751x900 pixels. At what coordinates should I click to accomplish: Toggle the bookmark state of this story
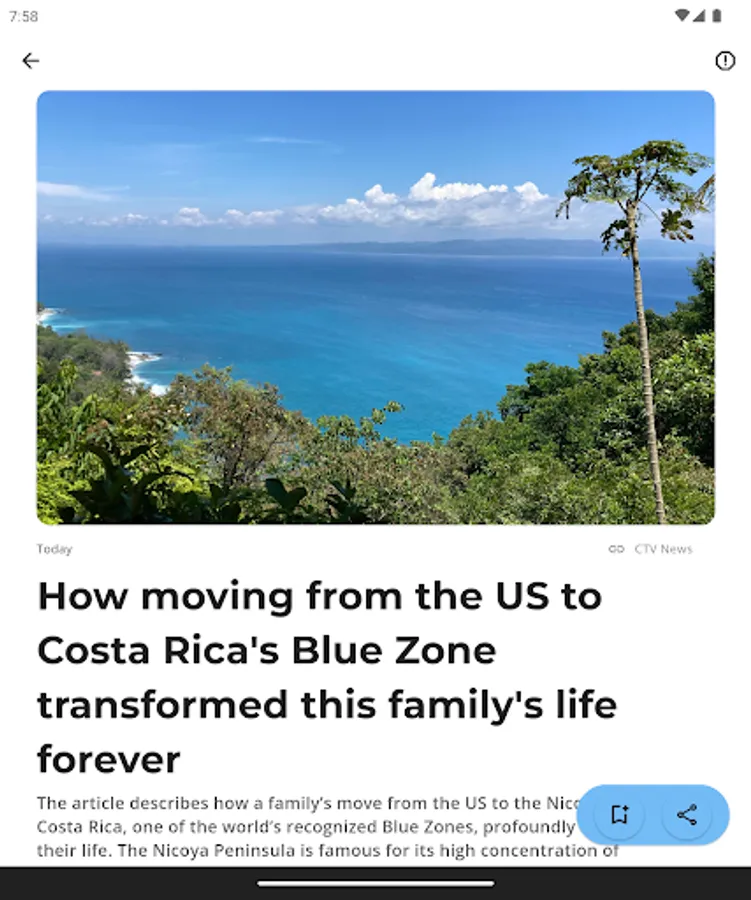619,815
